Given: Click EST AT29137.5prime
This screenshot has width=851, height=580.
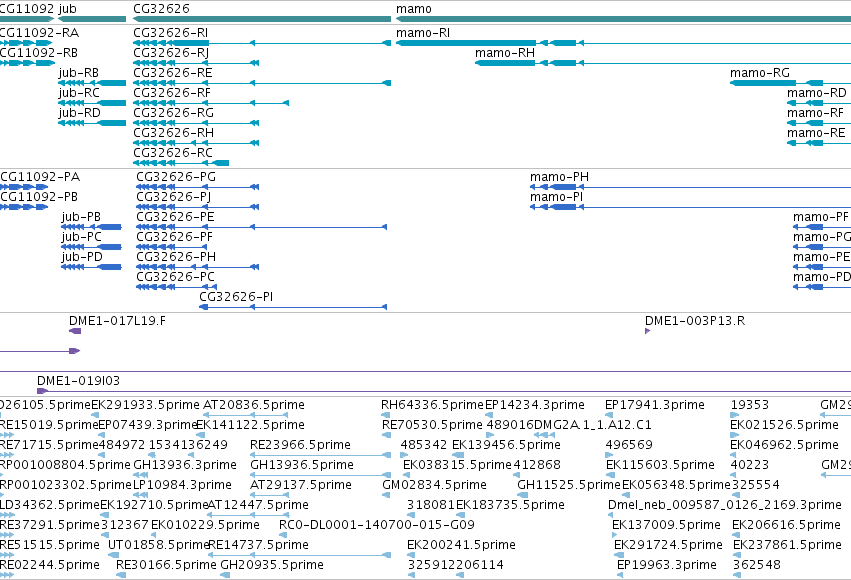Looking at the screenshot, I should click(x=301, y=486).
